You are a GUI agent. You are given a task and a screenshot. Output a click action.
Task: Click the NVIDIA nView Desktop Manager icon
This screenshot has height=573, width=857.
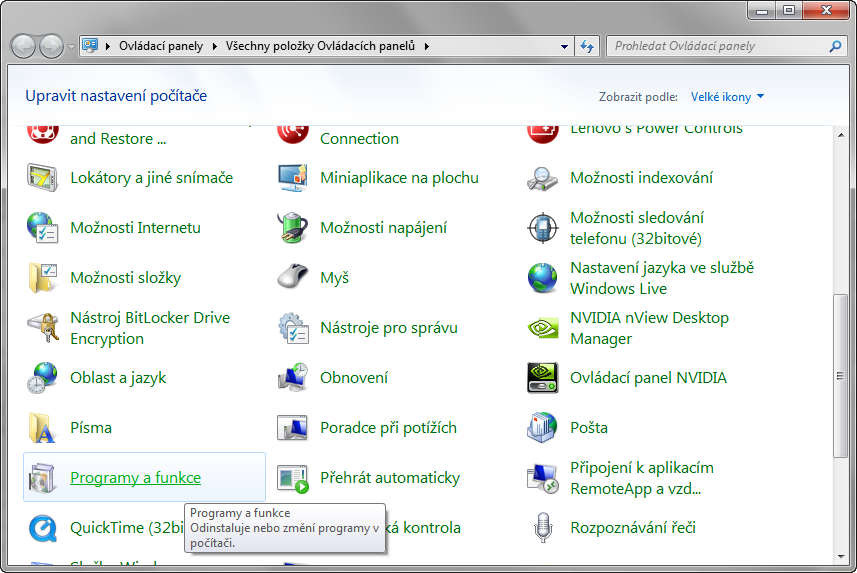pyautogui.click(x=542, y=328)
